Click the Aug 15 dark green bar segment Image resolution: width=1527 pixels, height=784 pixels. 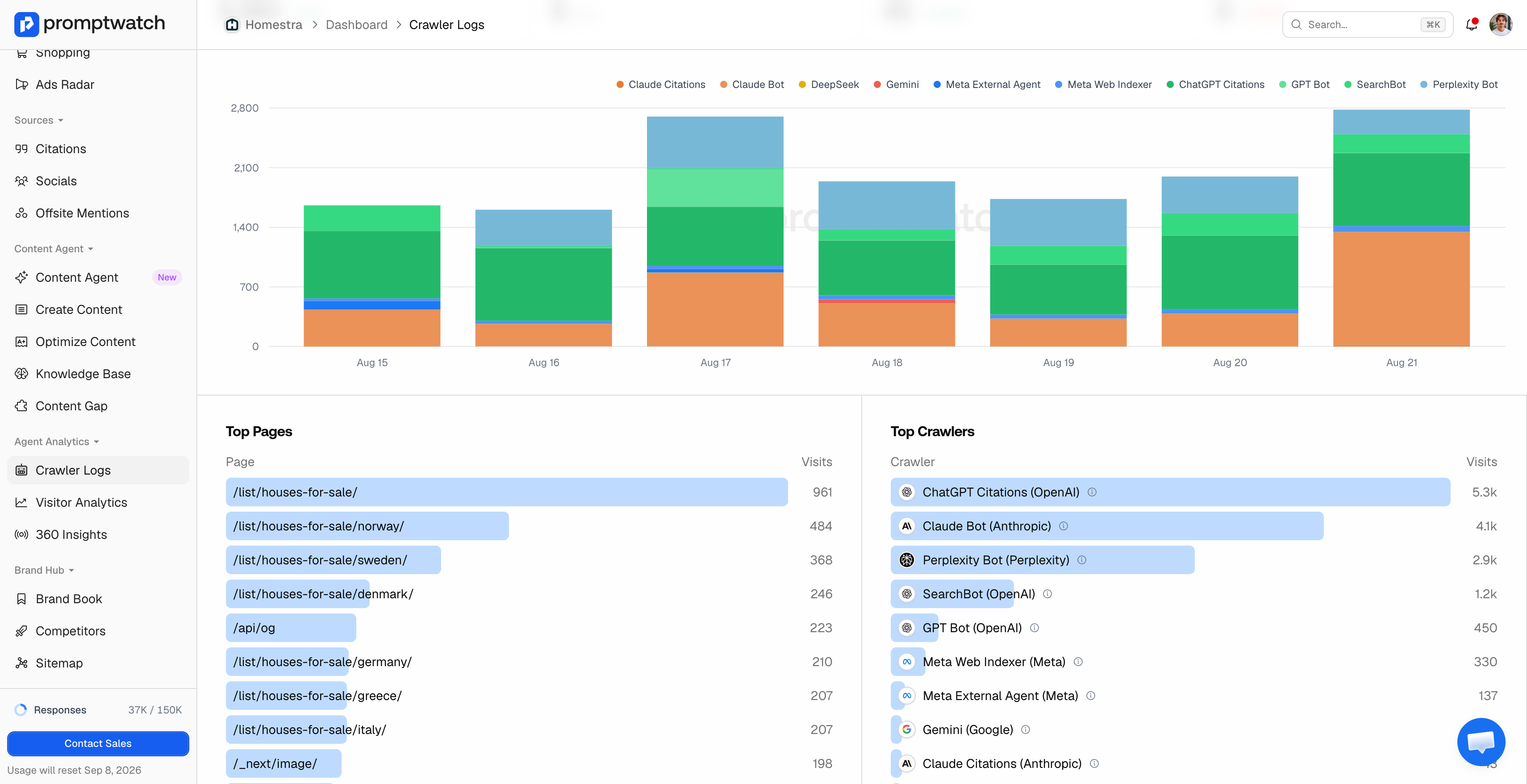coord(371,264)
